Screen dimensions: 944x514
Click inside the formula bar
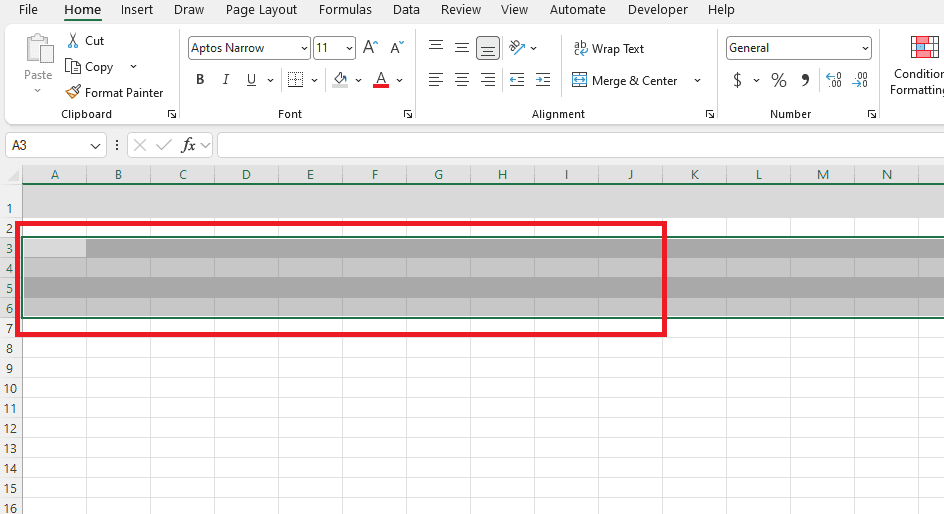click(x=580, y=146)
